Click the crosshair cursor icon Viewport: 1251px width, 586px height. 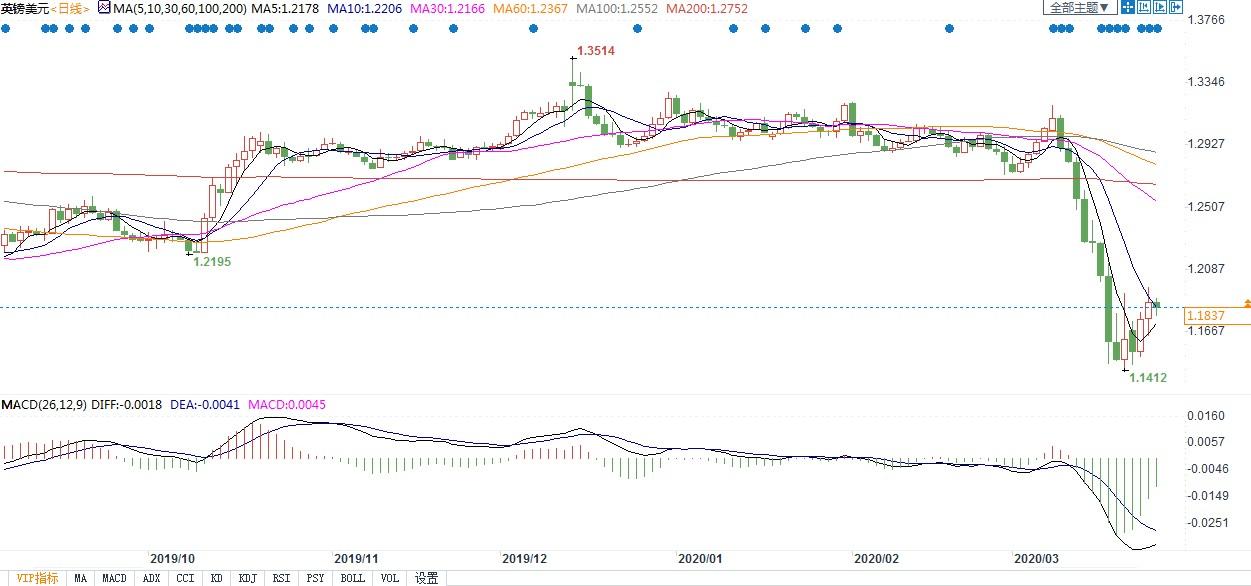point(1128,7)
